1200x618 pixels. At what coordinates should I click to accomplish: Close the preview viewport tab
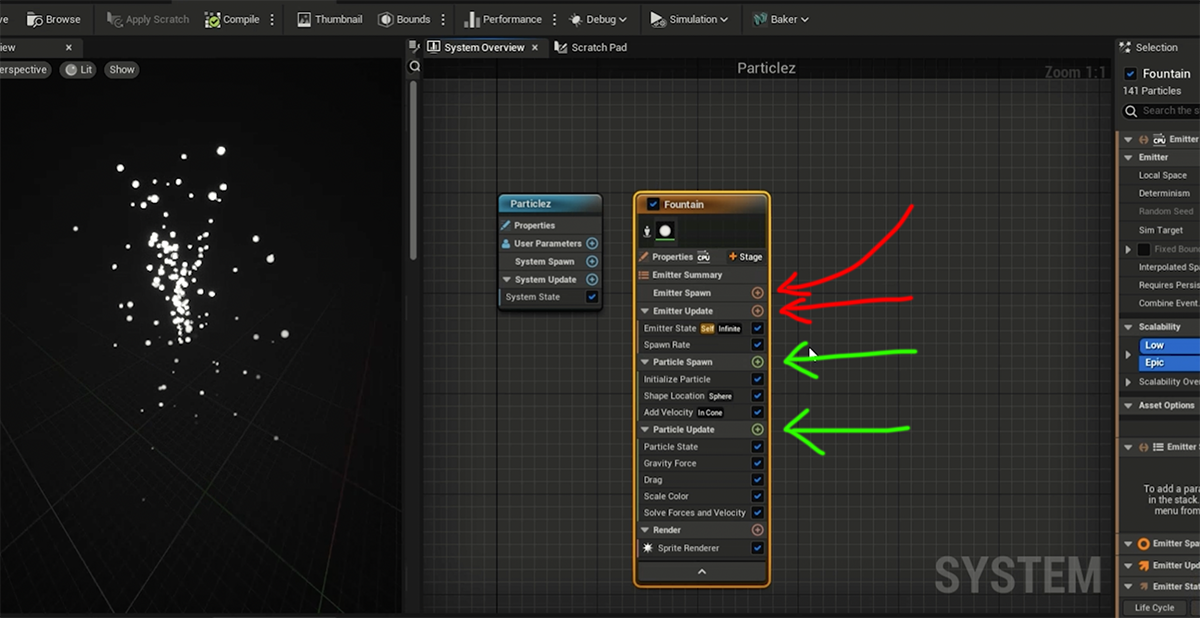tap(69, 47)
